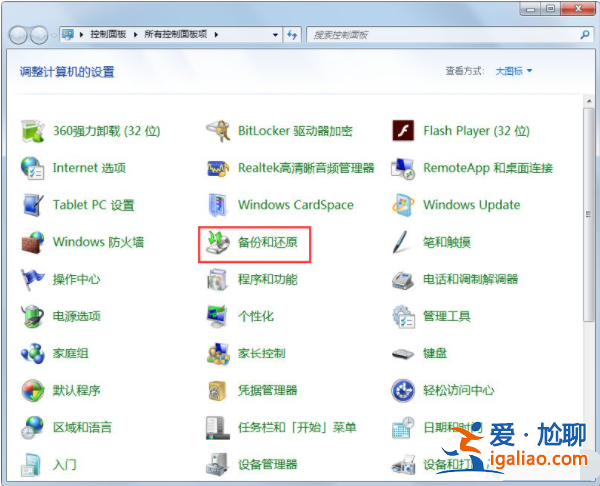Open the 备份和还原 icon
The width and height of the screenshot is (600, 486).
point(218,242)
